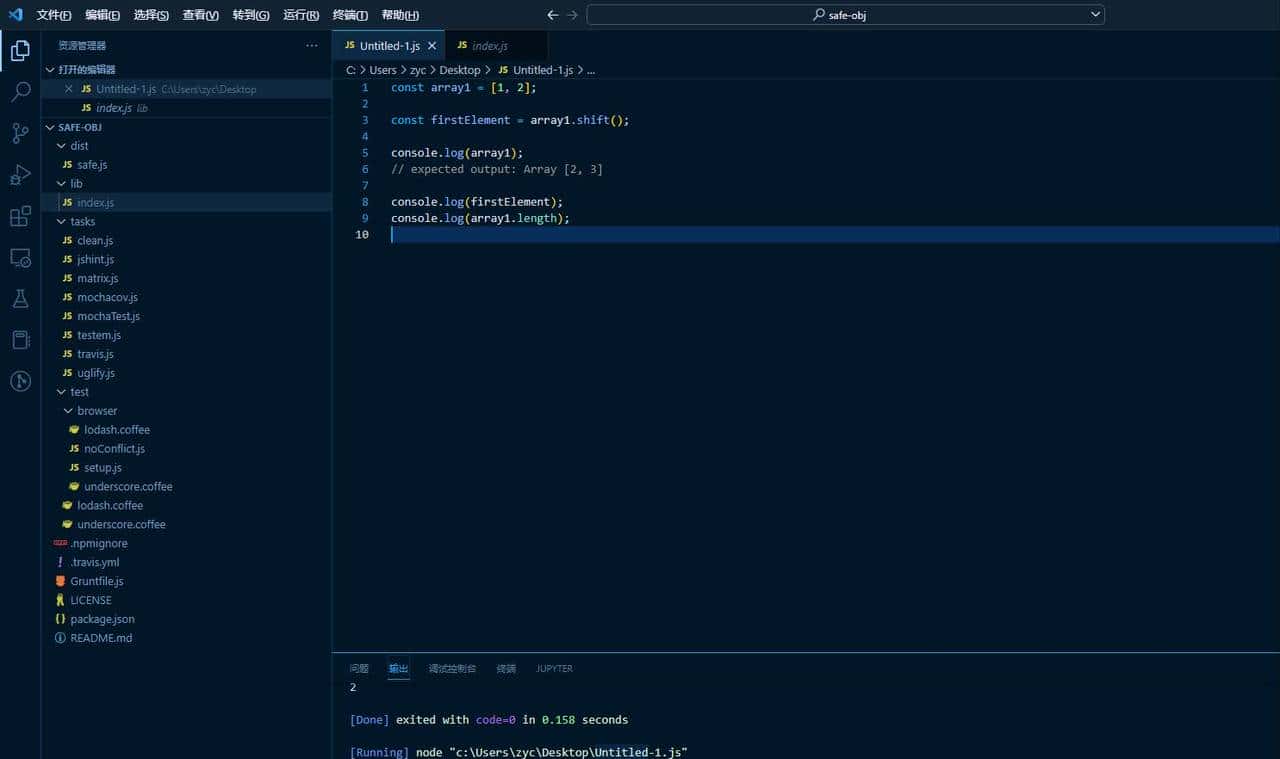Open the Run and Debug view
This screenshot has height=759, width=1280.
pos(18,175)
